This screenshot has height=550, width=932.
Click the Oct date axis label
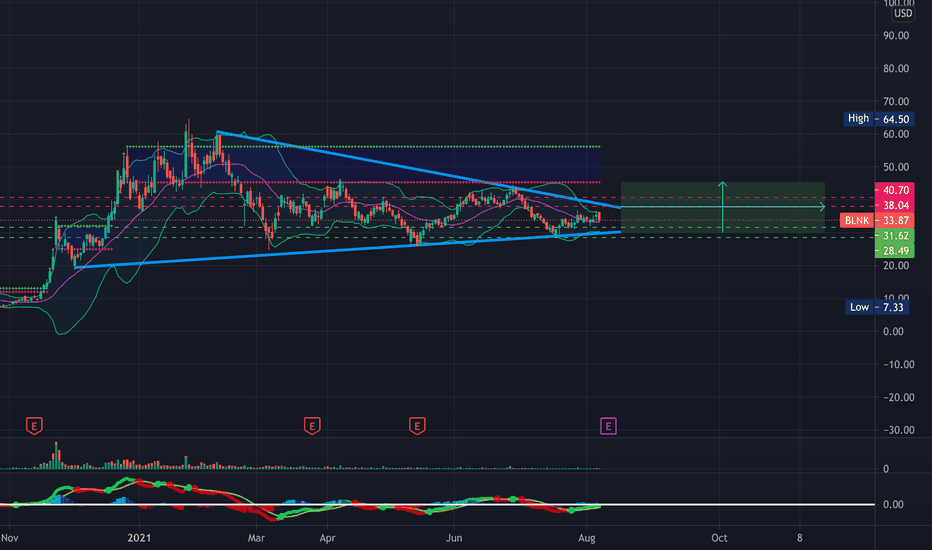tap(719, 538)
